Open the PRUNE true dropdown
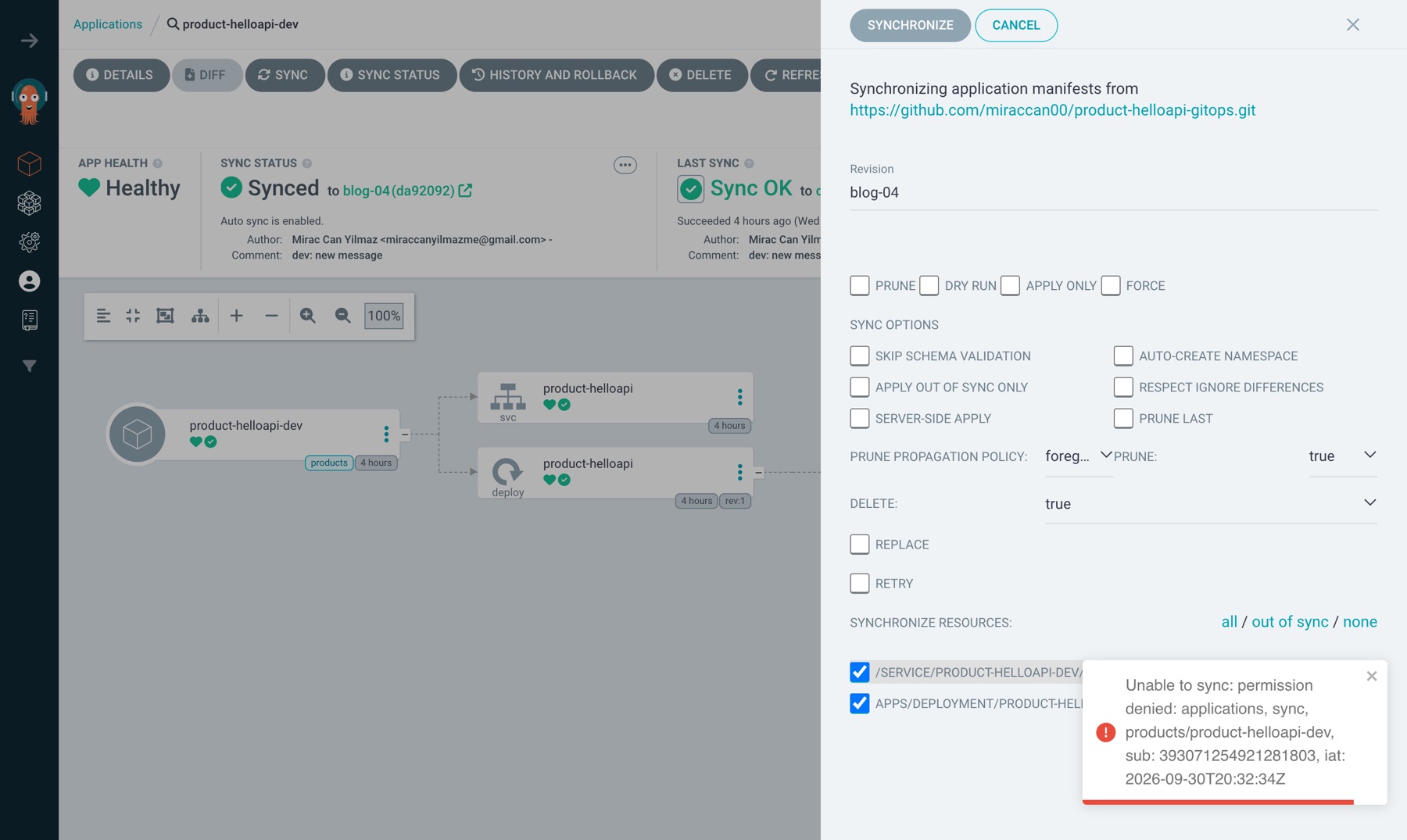This screenshot has width=1407, height=840. (x=1343, y=456)
